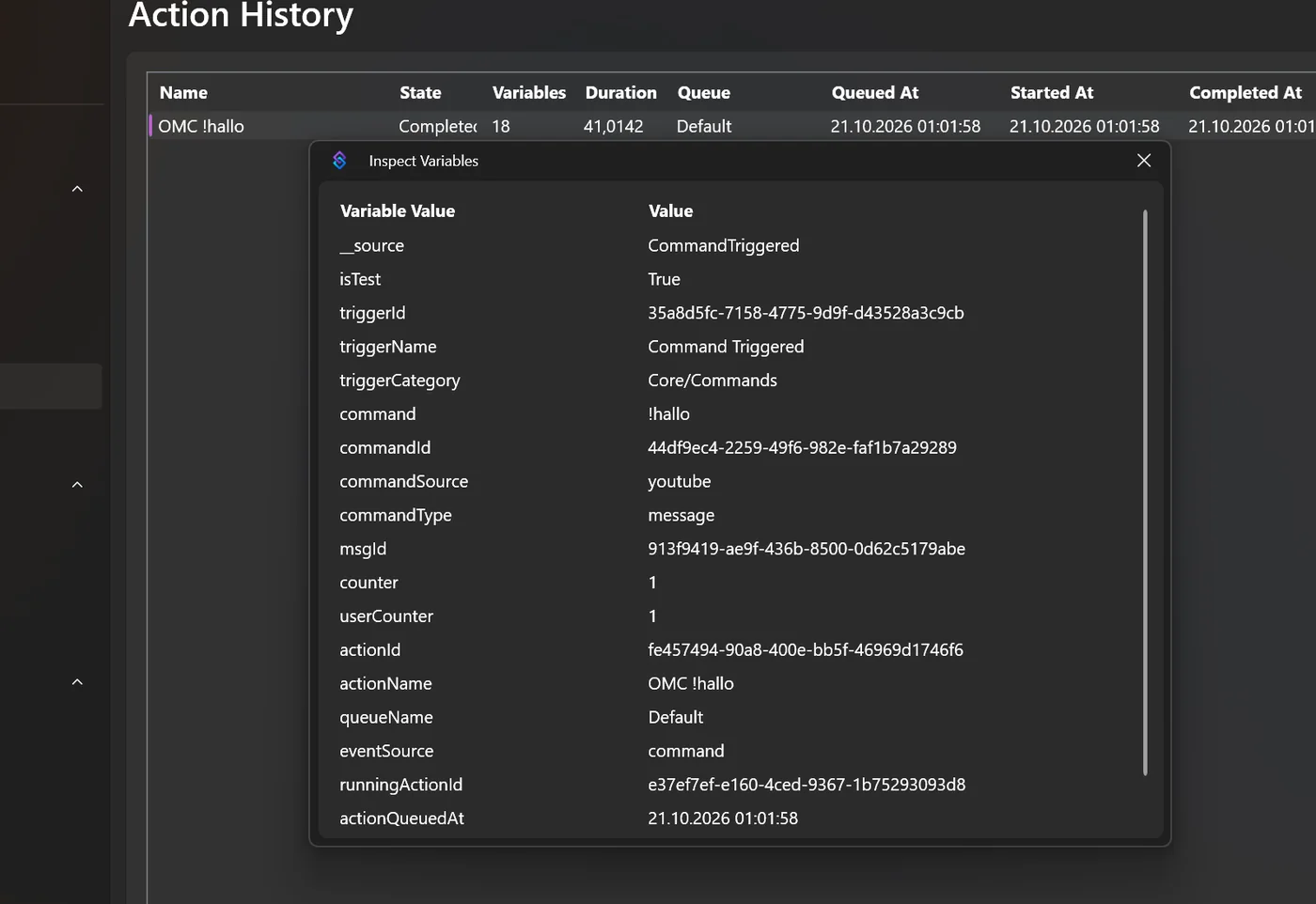
Task: Select the triggerId GUID starting with 35a8d5fc
Action: (x=806, y=314)
